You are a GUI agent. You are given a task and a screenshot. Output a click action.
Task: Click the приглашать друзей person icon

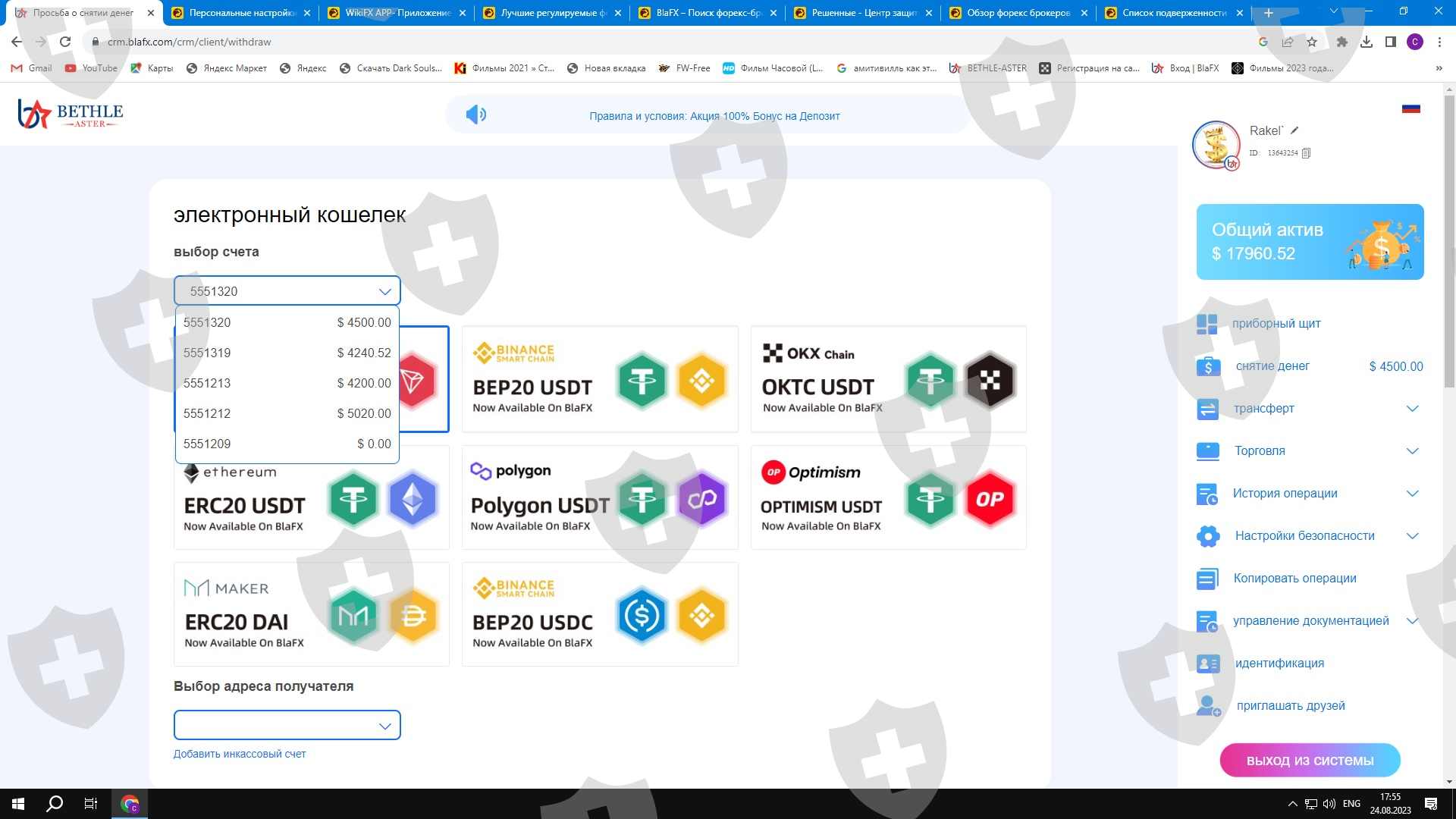(x=1207, y=706)
